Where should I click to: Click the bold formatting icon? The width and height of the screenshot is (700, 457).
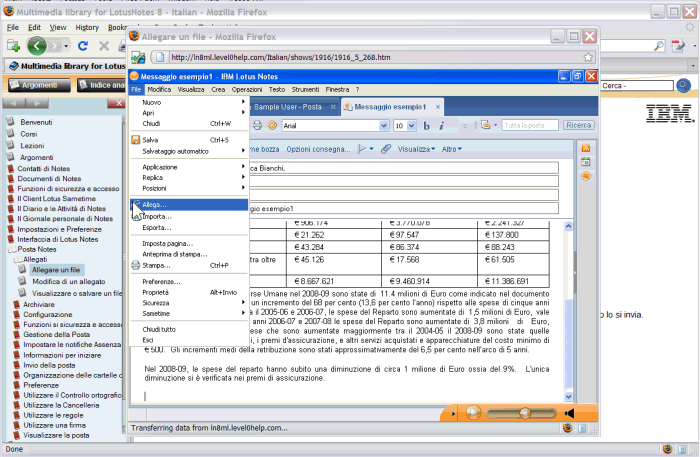coord(426,126)
